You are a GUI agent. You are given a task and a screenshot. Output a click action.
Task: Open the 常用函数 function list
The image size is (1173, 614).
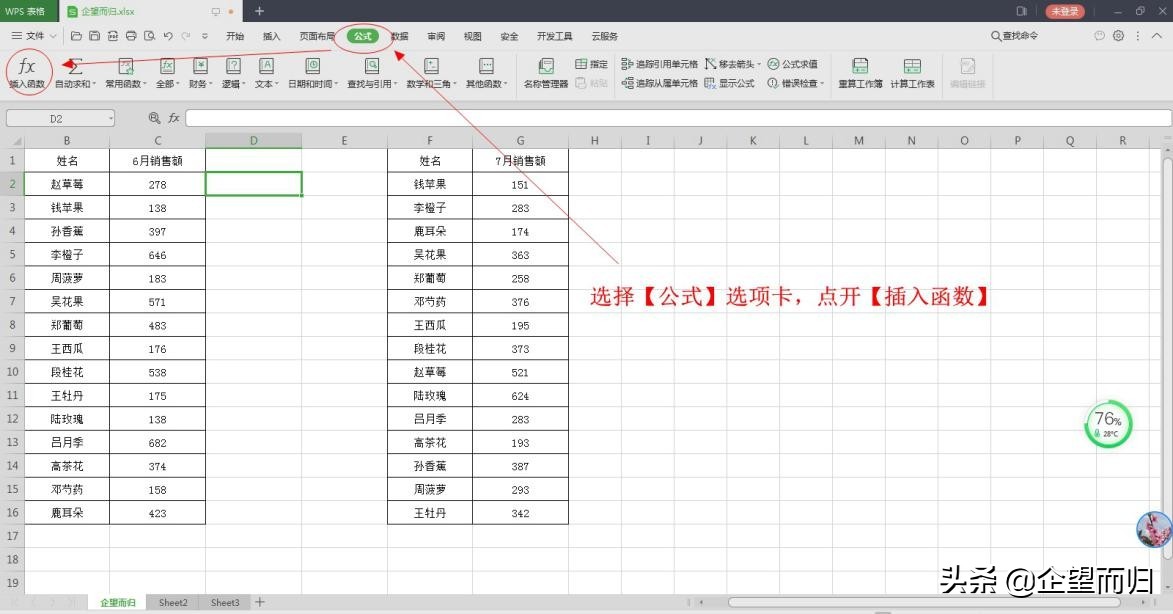tap(126, 73)
